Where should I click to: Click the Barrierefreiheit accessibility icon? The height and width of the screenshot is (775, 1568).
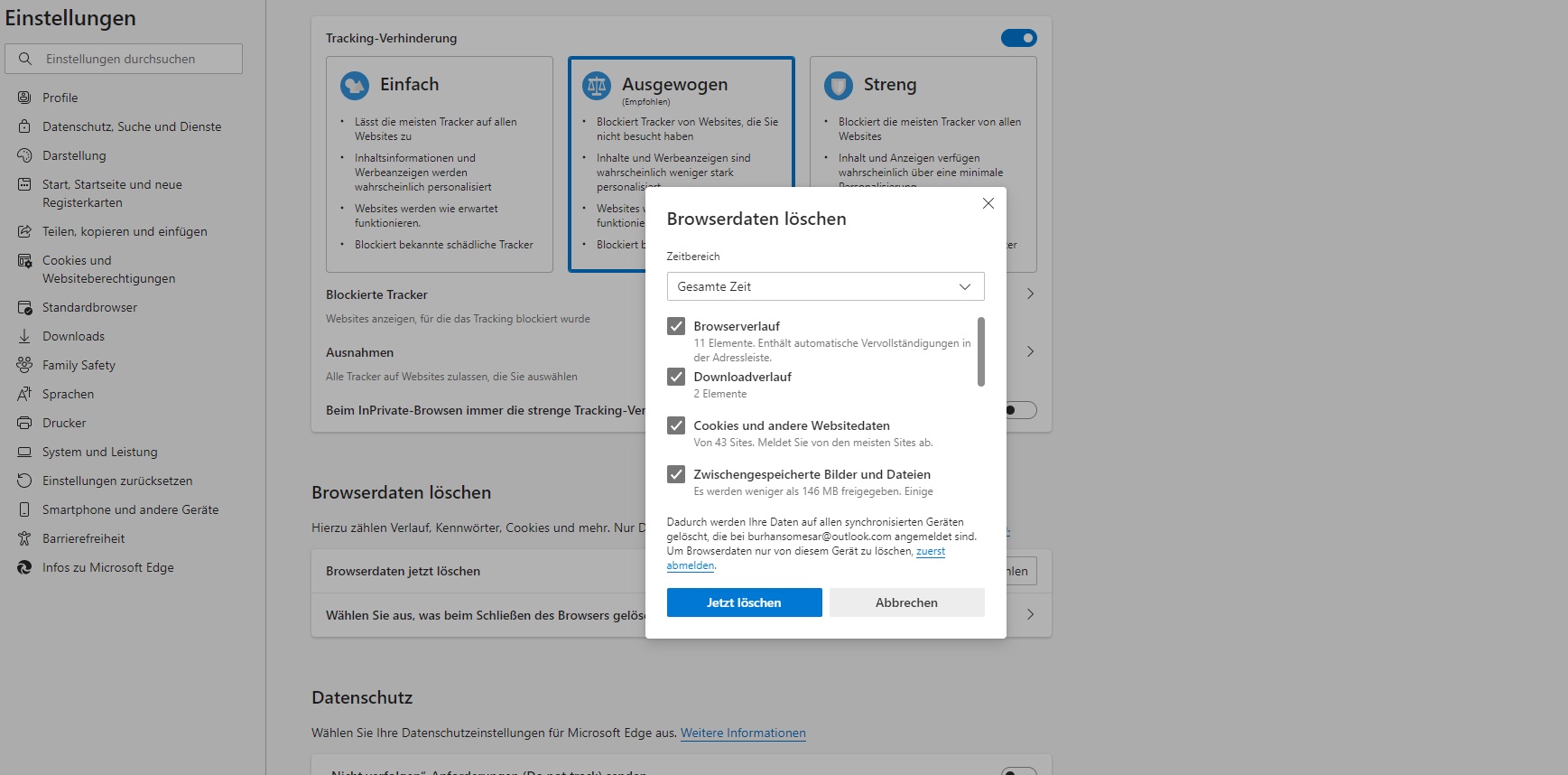tap(24, 538)
